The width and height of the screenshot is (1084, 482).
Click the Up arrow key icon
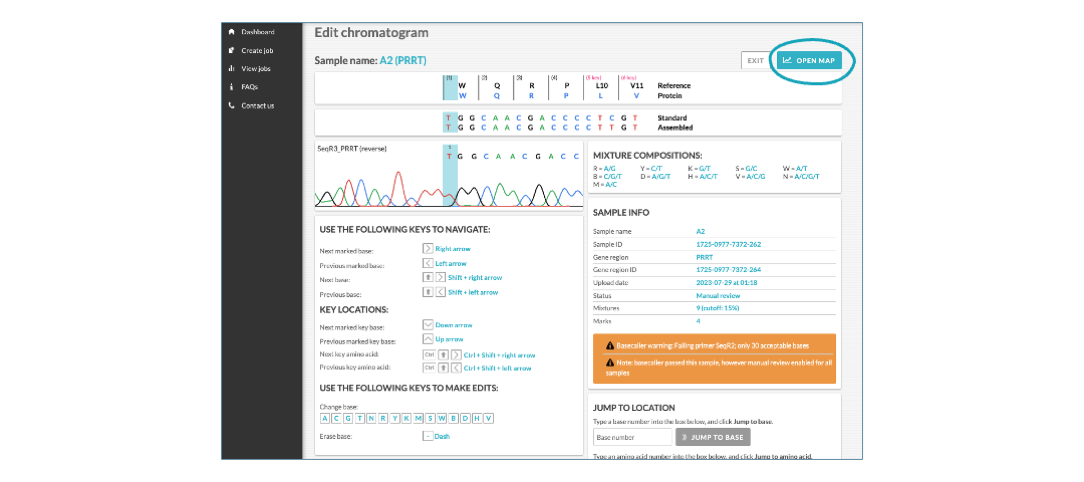[x=428, y=340]
